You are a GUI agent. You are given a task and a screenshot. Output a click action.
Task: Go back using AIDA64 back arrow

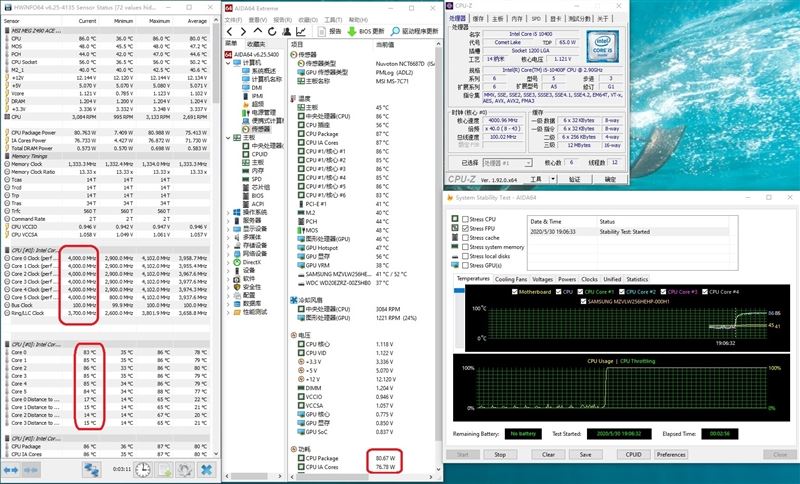230,32
